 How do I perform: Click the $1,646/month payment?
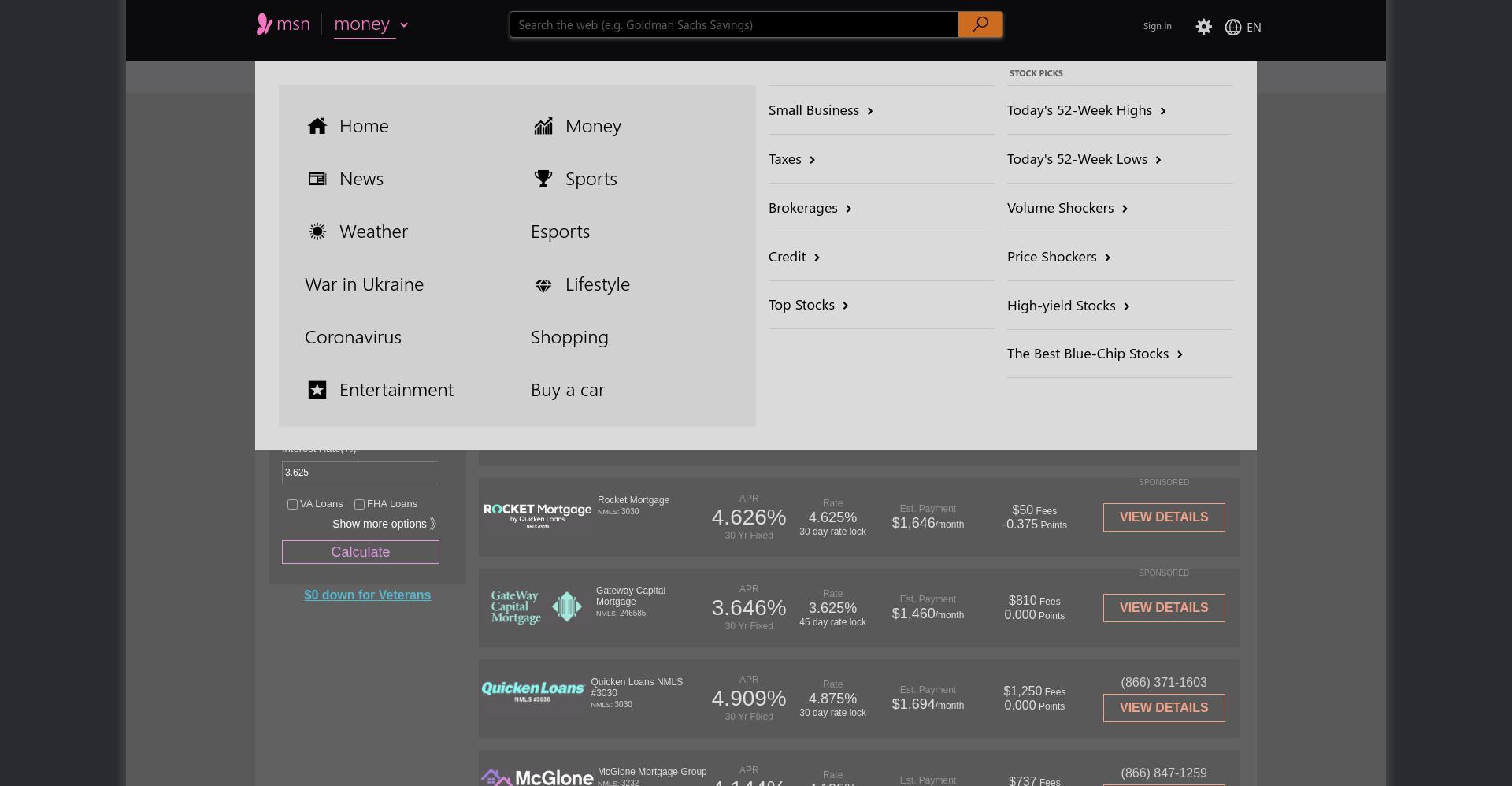(x=928, y=524)
